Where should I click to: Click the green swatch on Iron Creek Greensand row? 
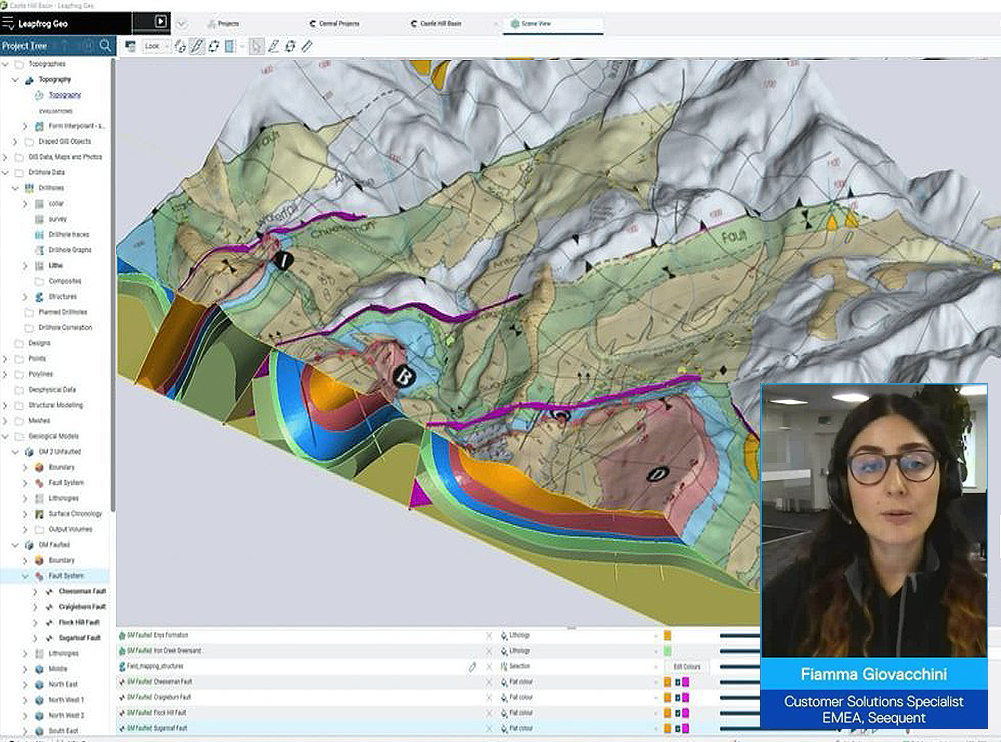click(667, 651)
